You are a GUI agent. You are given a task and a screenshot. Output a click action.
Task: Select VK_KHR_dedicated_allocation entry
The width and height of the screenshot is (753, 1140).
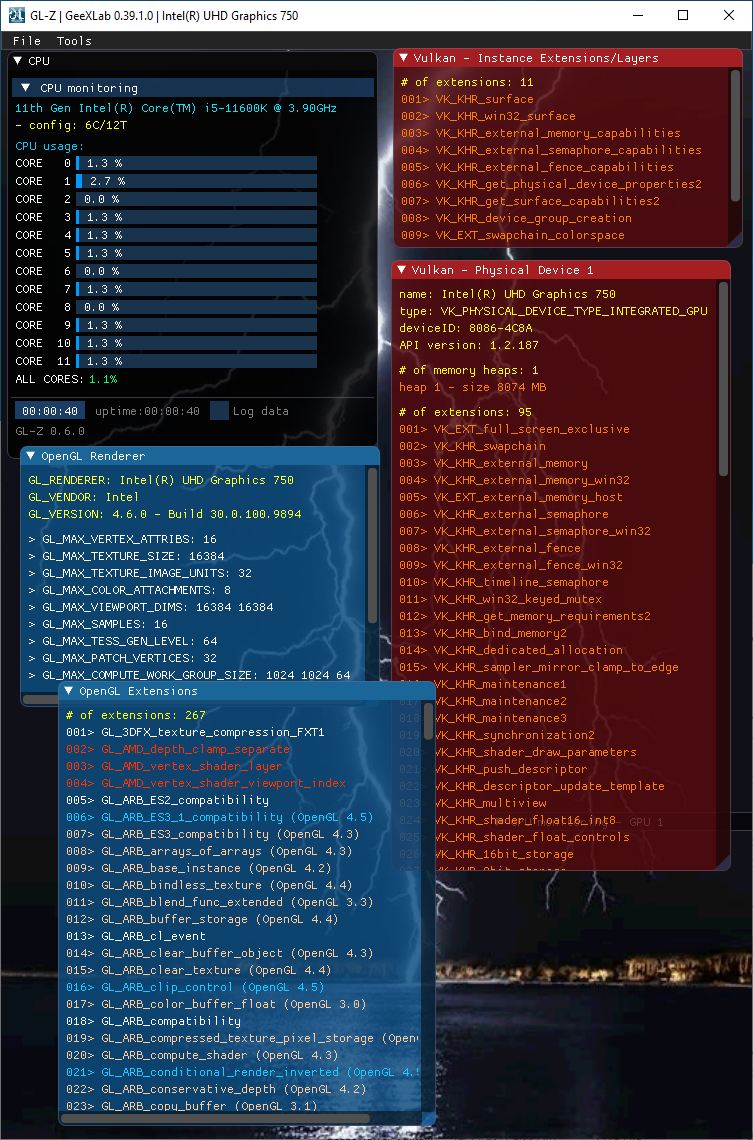coord(511,650)
